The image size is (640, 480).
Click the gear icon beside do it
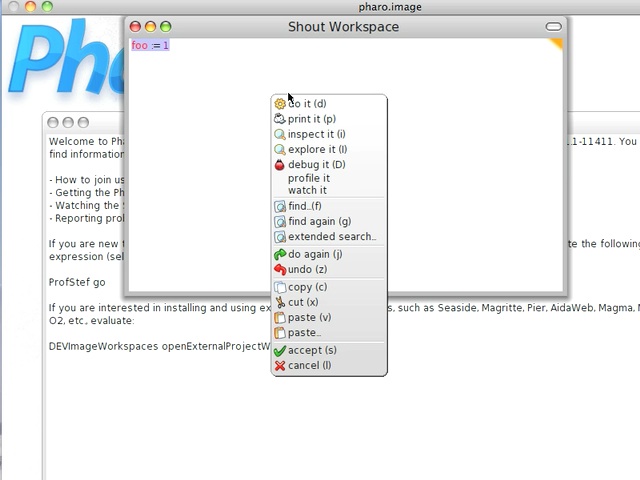(280, 104)
